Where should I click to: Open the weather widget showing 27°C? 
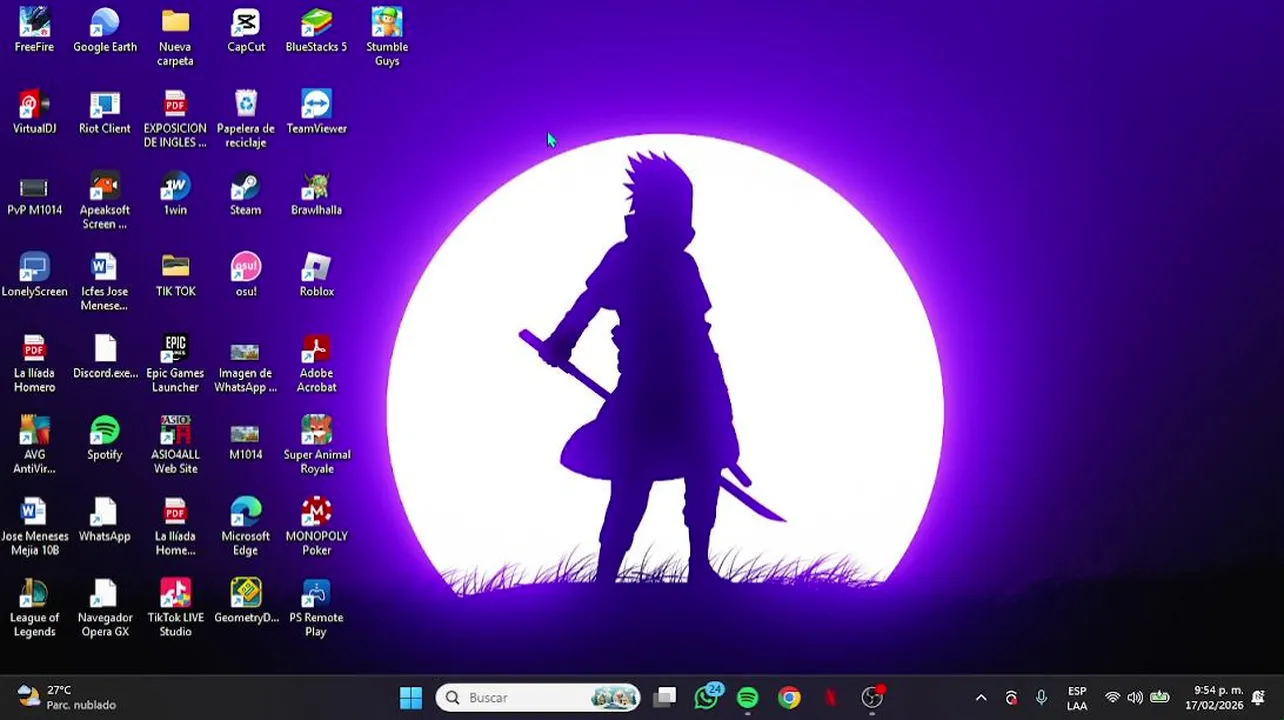[x=67, y=697]
